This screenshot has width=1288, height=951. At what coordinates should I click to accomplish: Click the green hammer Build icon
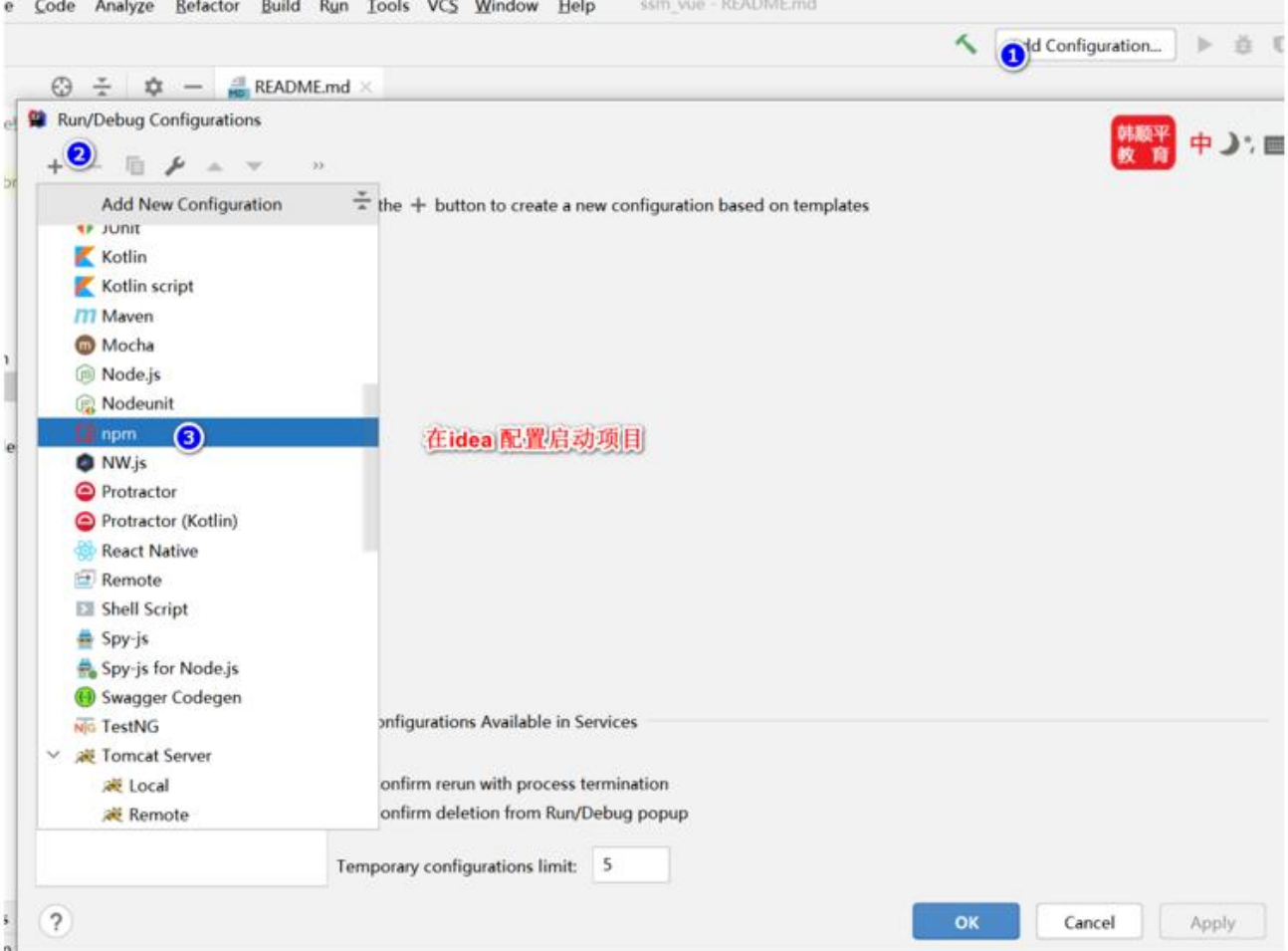pos(966,45)
